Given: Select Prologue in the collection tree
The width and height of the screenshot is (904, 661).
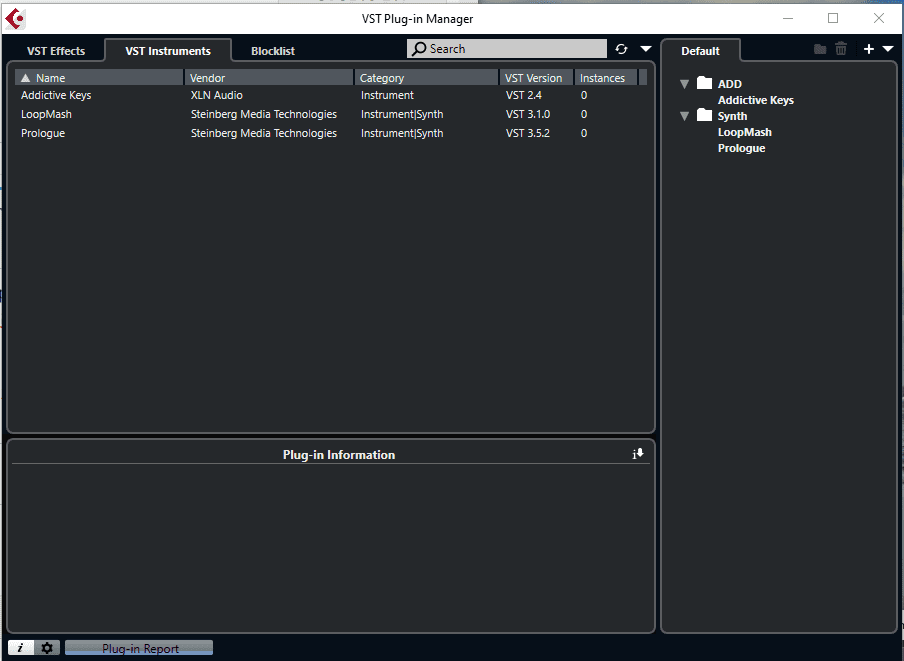Looking at the screenshot, I should pos(741,149).
